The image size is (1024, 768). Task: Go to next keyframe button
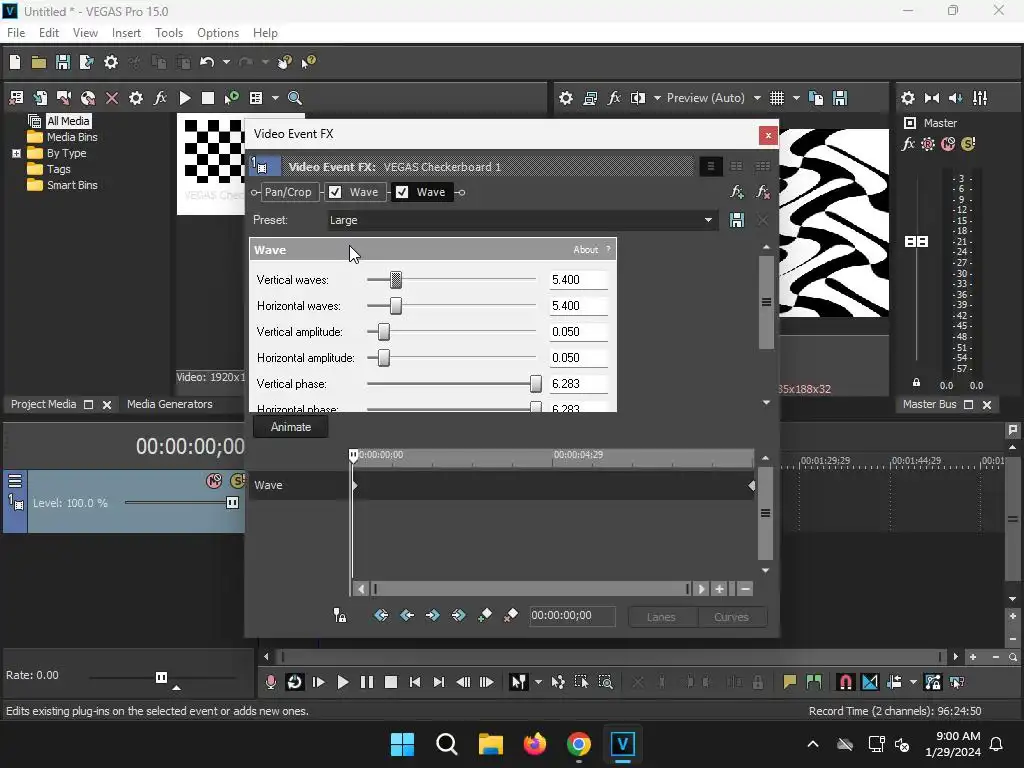pos(432,615)
